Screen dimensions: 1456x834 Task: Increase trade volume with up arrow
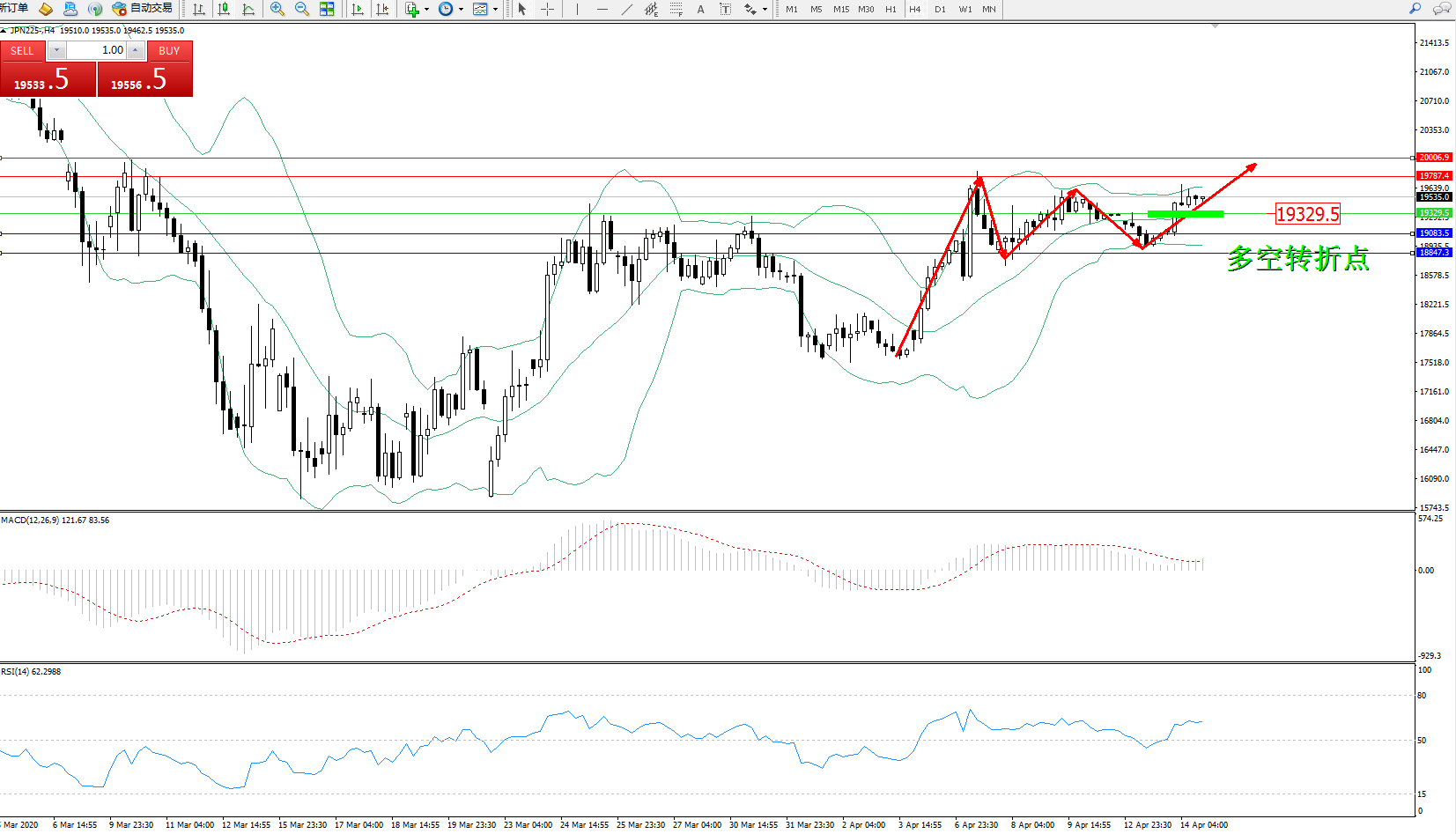(135, 50)
